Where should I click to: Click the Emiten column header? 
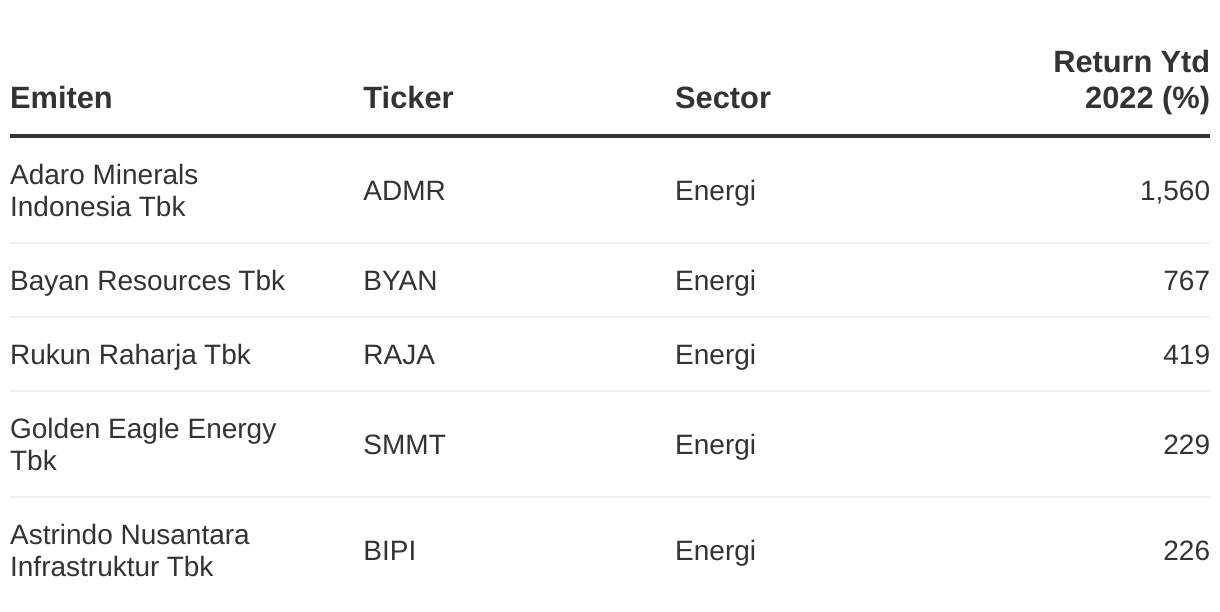click(61, 98)
